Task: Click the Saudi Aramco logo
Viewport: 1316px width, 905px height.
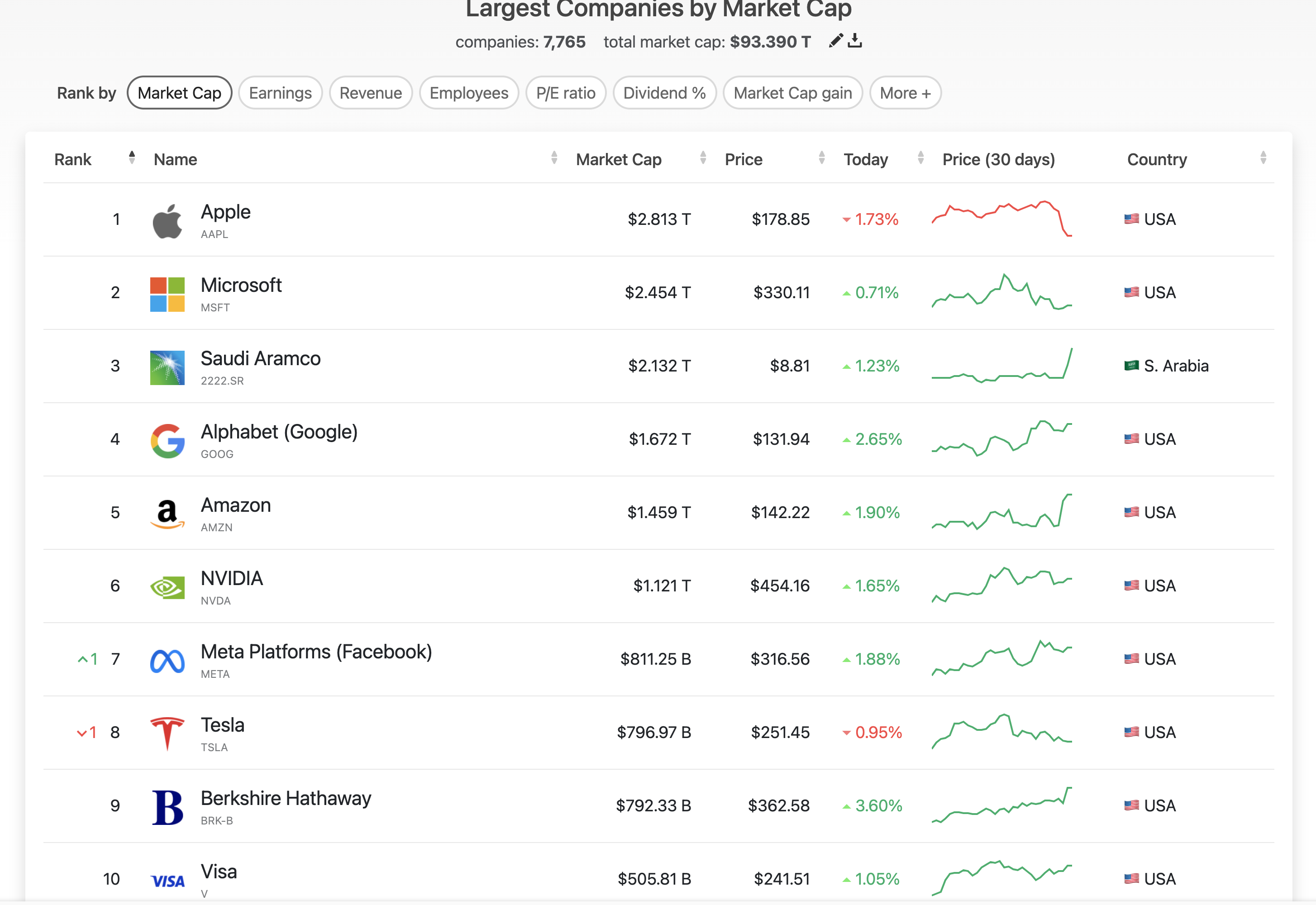Action: pos(167,367)
